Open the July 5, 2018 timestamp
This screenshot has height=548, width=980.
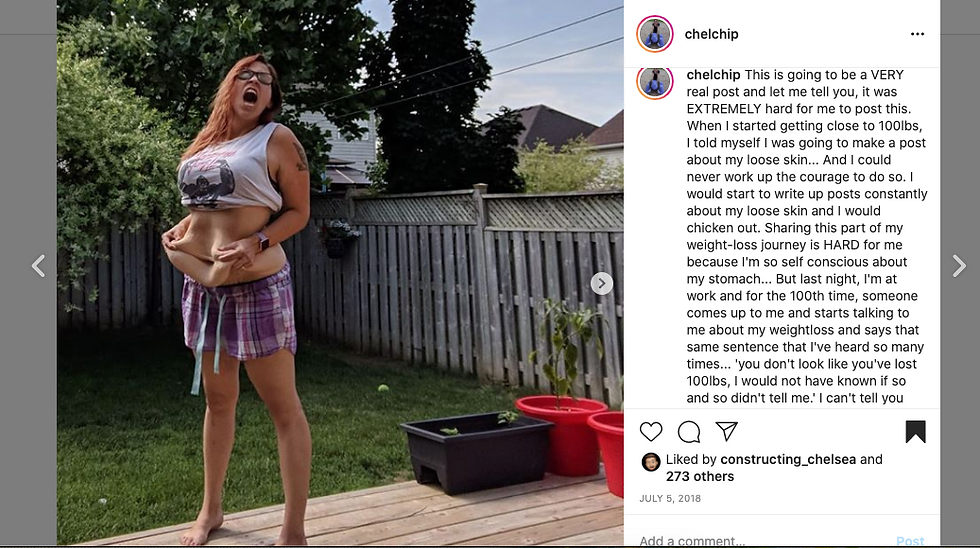click(670, 499)
